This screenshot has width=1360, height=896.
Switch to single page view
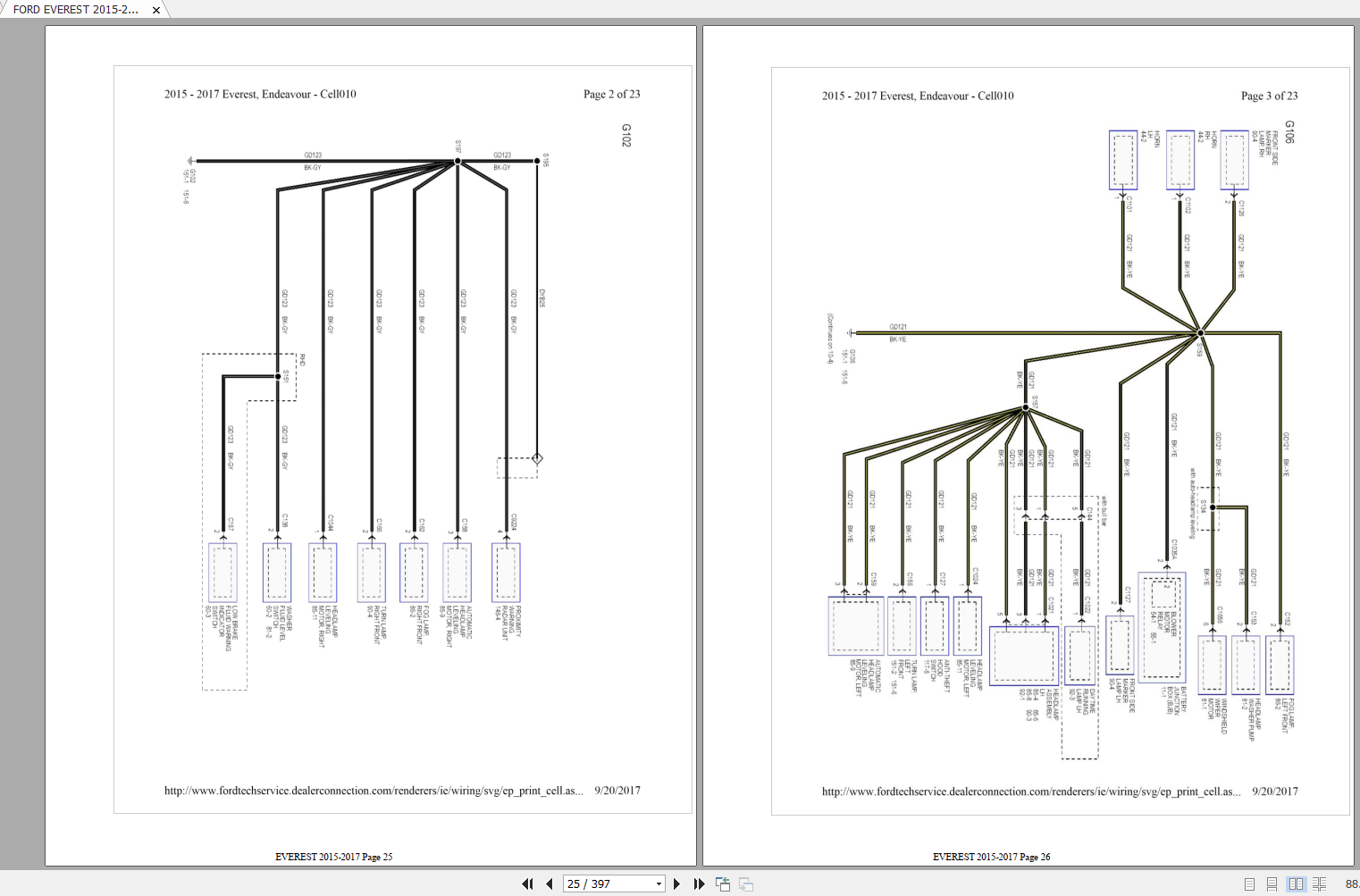pyautogui.click(x=1249, y=883)
